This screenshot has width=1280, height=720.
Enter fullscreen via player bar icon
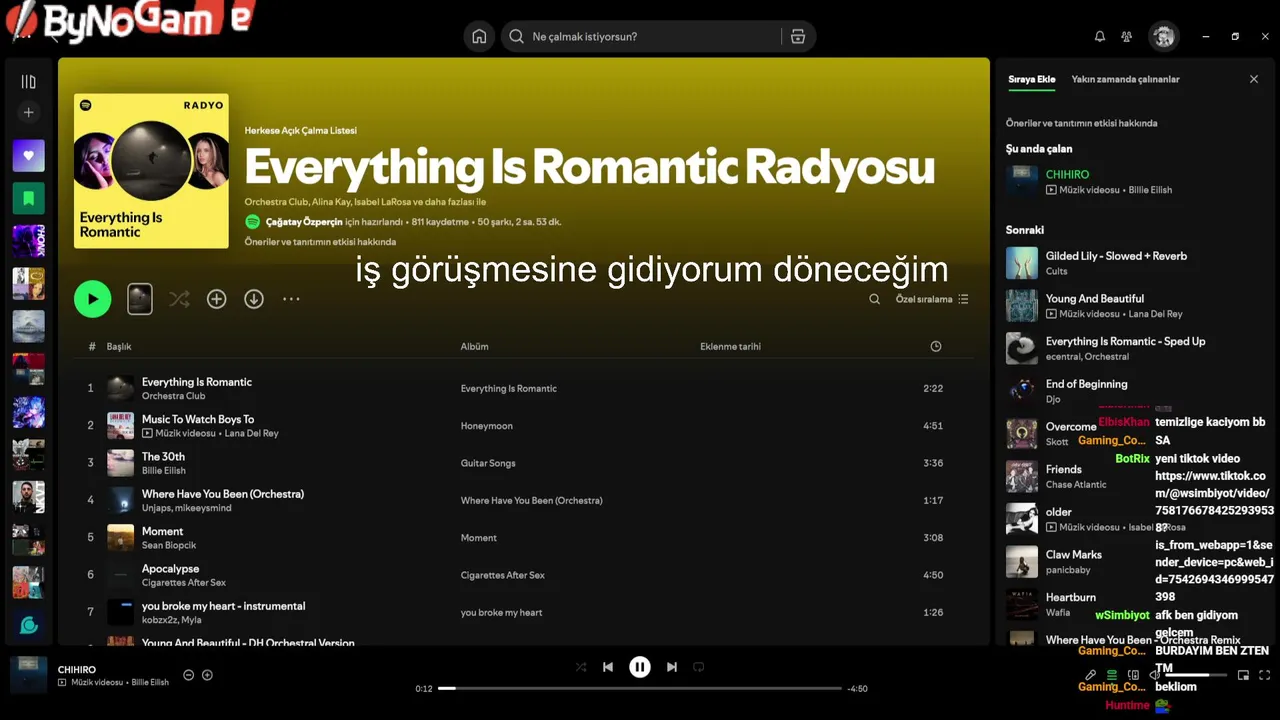coord(1265,675)
